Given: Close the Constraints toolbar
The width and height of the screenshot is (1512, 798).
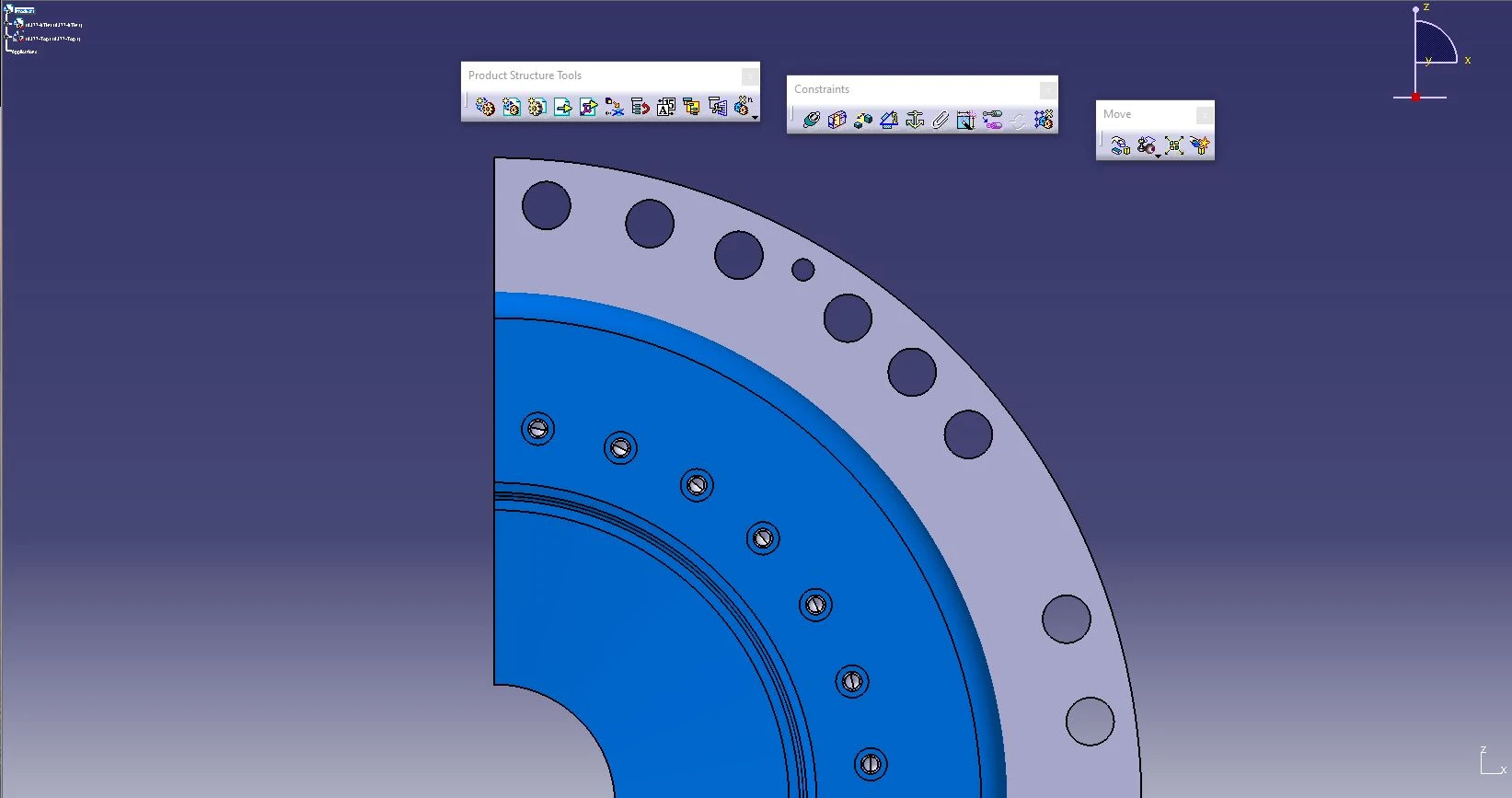Looking at the screenshot, I should coord(1047,89).
